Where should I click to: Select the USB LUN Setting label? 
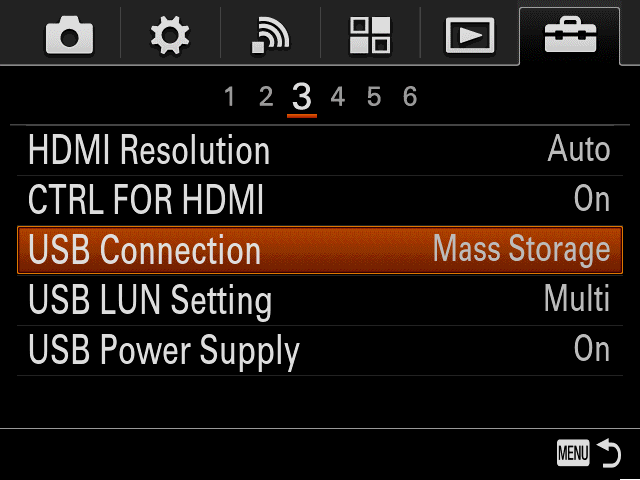tap(150, 300)
